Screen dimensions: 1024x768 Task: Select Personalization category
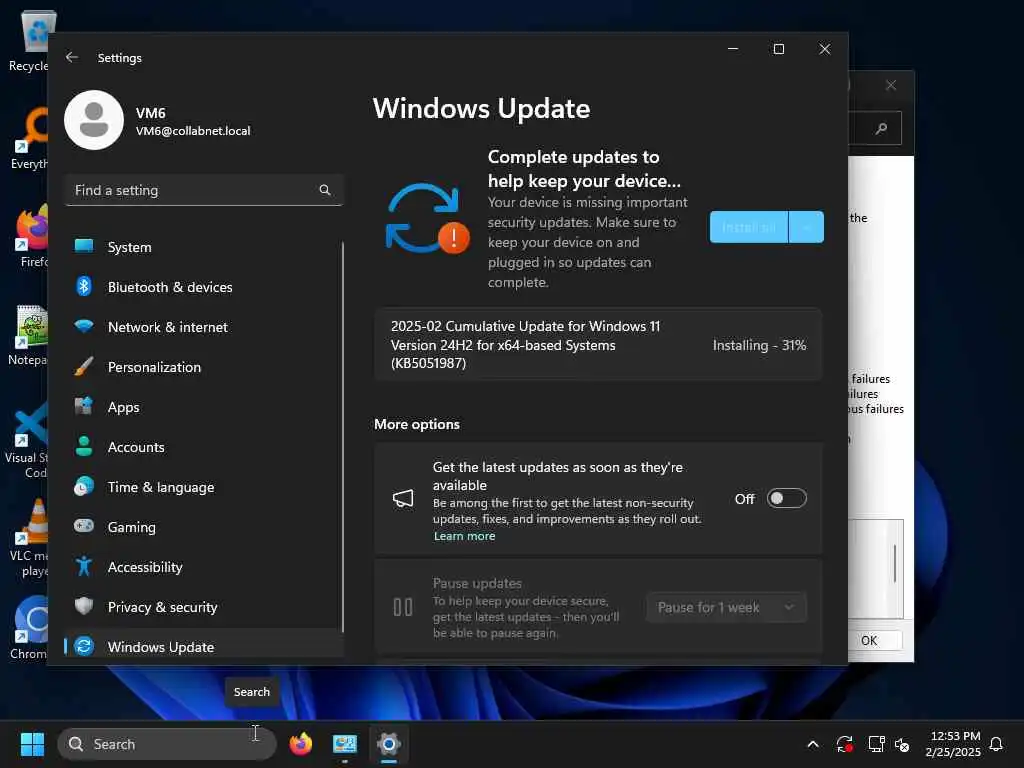[x=204, y=367]
